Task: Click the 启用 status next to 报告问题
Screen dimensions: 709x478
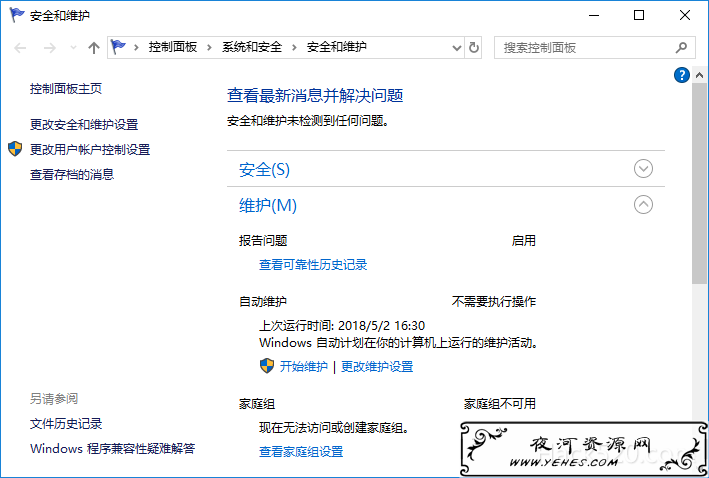Action: point(524,241)
